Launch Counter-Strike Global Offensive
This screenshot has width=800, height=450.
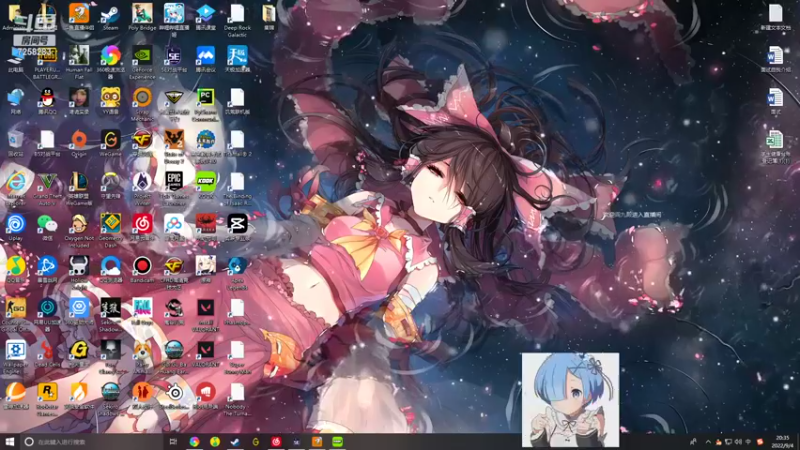pyautogui.click(x=15, y=314)
